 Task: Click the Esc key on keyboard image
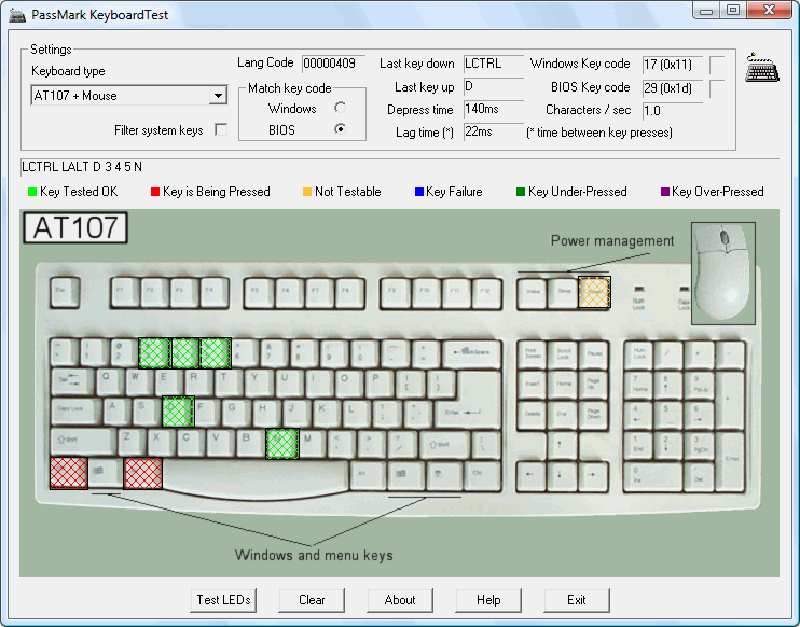pos(65,292)
